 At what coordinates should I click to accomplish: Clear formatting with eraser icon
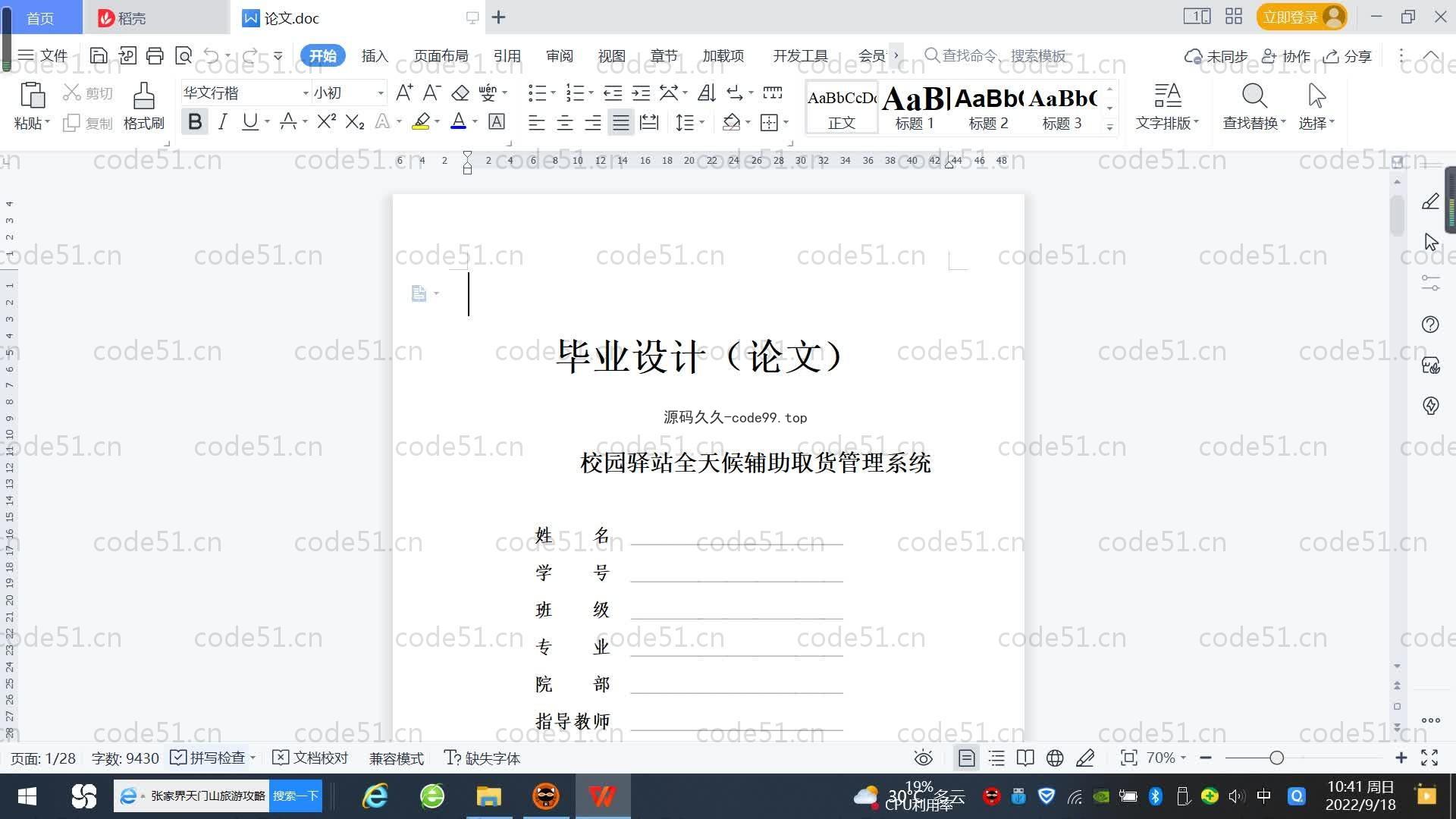point(460,93)
